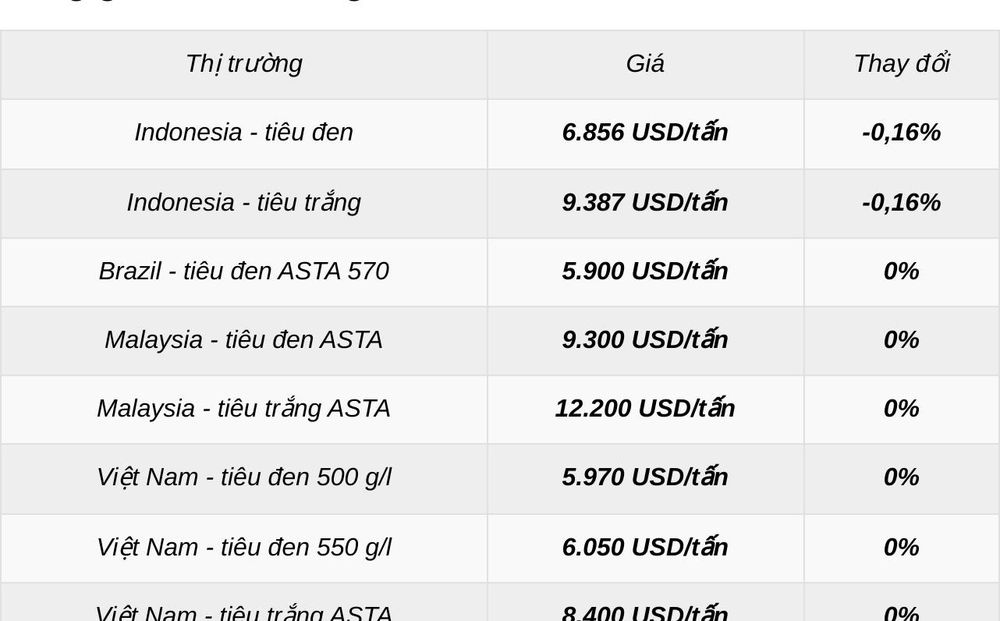Click the price 12.200 USD/tấn

[x=645, y=408]
